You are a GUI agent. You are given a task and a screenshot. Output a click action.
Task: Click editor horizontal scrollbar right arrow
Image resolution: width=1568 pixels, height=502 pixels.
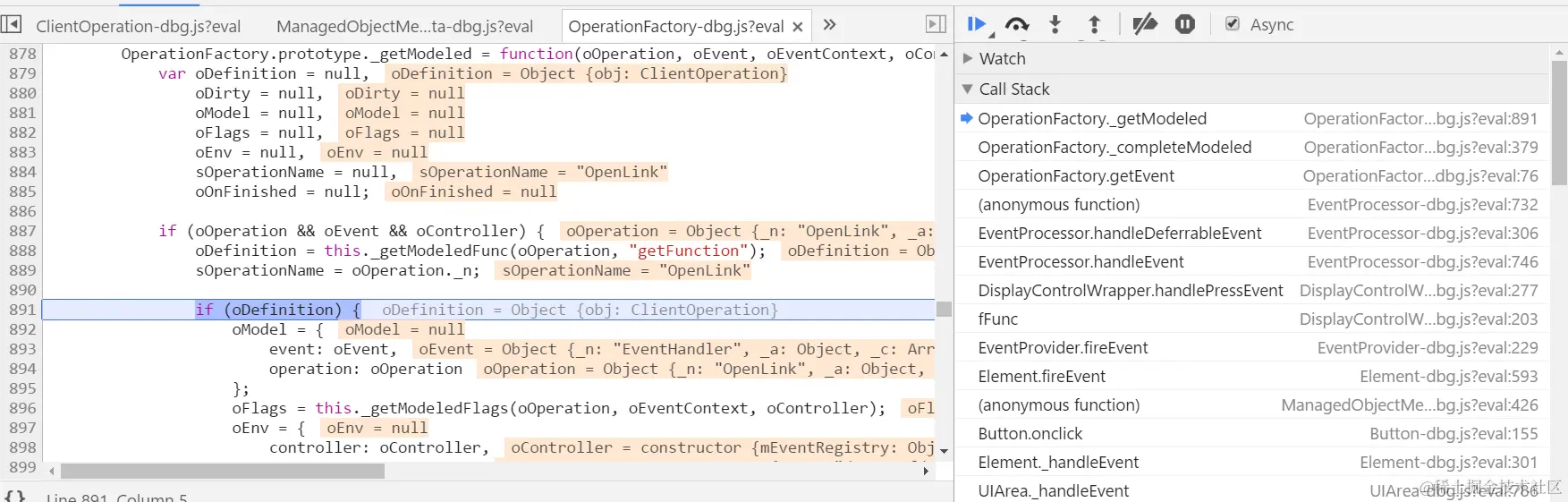tap(926, 471)
